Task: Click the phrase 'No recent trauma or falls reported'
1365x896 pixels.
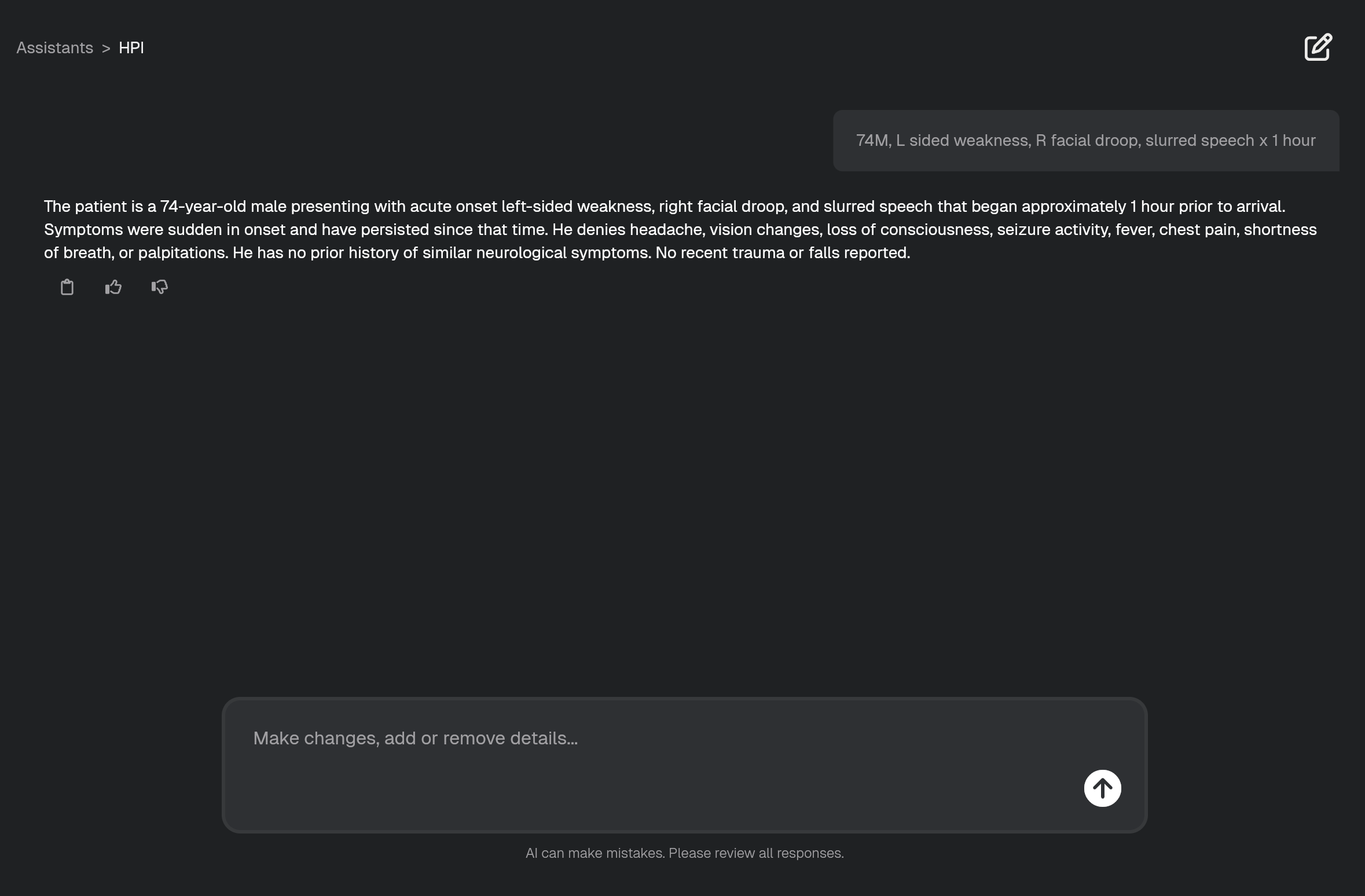Action: coord(783,253)
